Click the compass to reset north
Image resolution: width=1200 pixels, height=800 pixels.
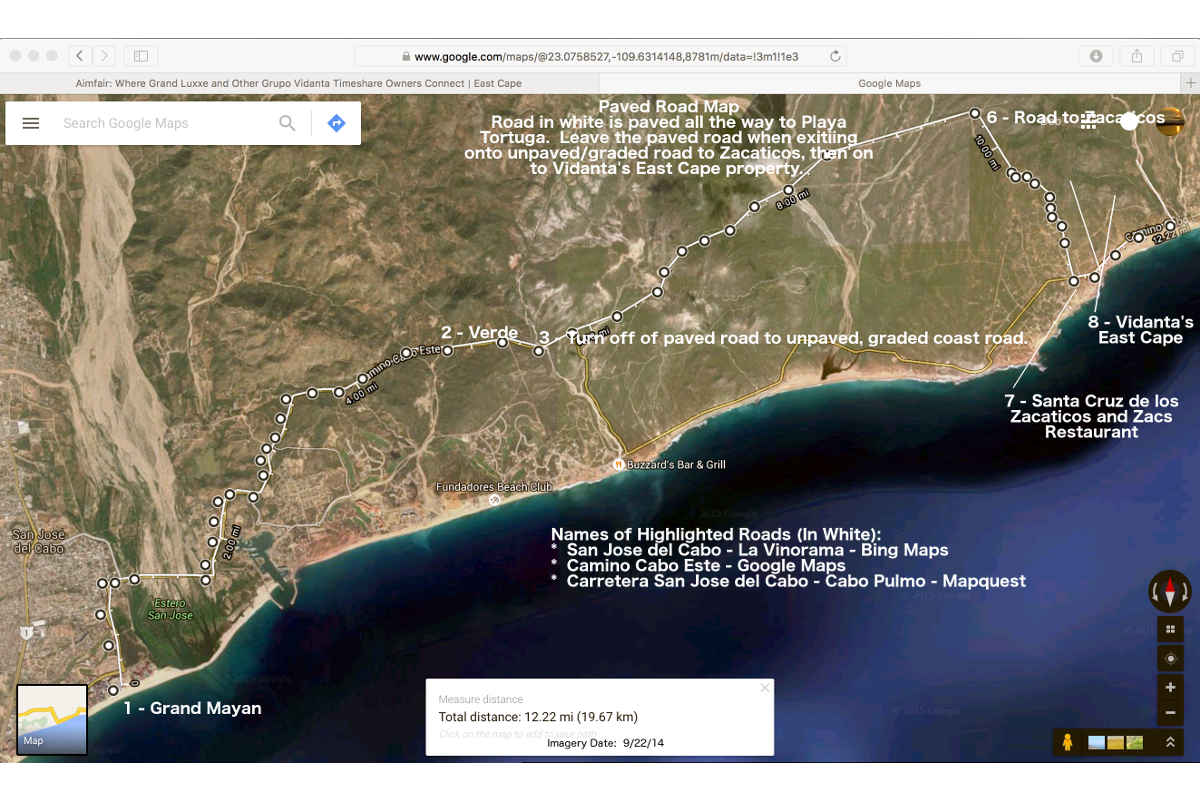[1169, 591]
